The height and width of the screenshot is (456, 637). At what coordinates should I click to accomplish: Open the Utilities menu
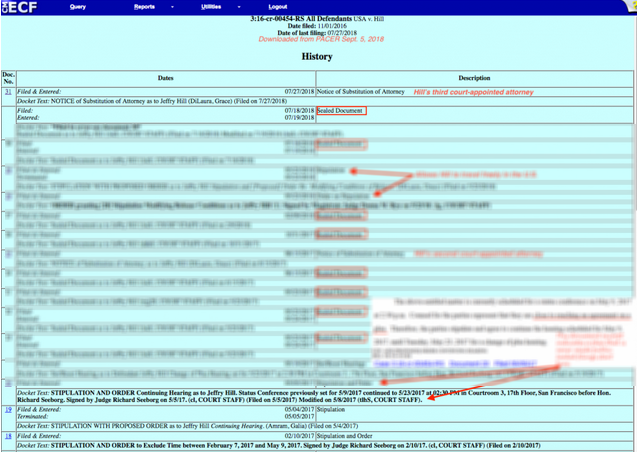coord(211,7)
